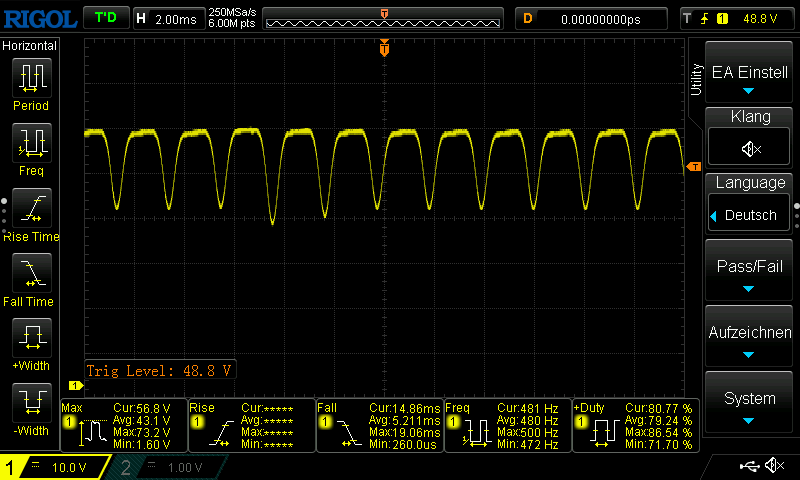Click the Max Cur:56.8 V value
Screen dimensions: 800x480
(x=142, y=409)
